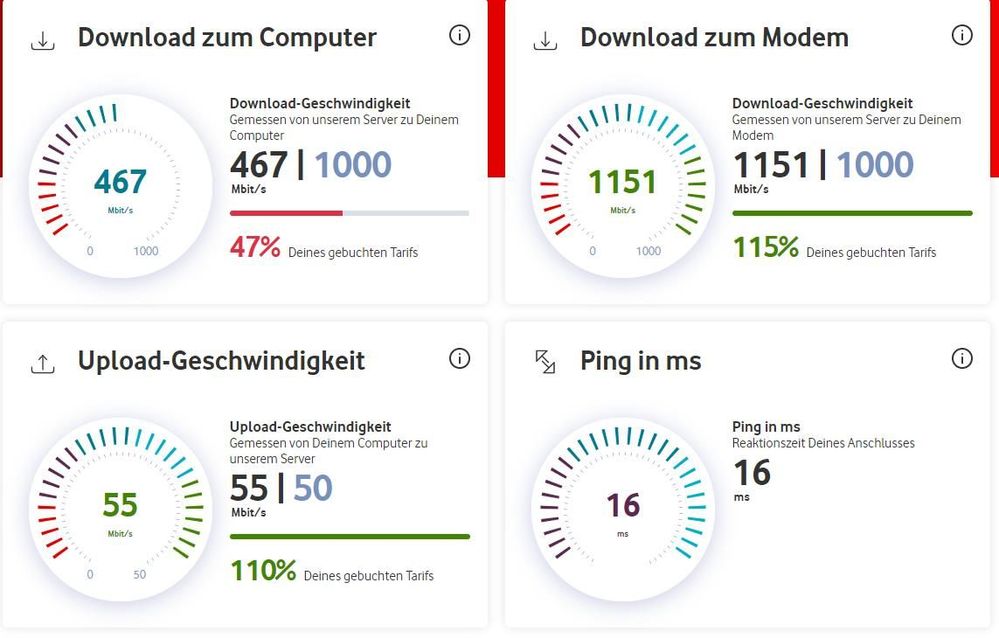Click the red 47% download progress bar
999x638 pixels.
pos(287,213)
